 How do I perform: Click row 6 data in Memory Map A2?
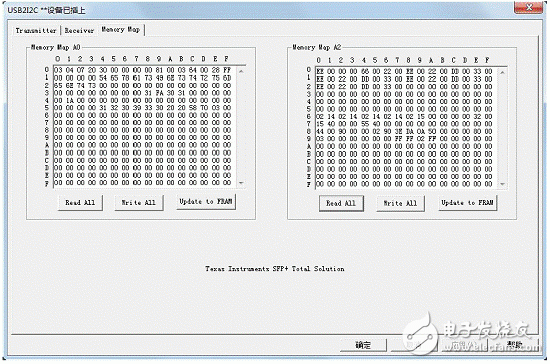[404, 116]
